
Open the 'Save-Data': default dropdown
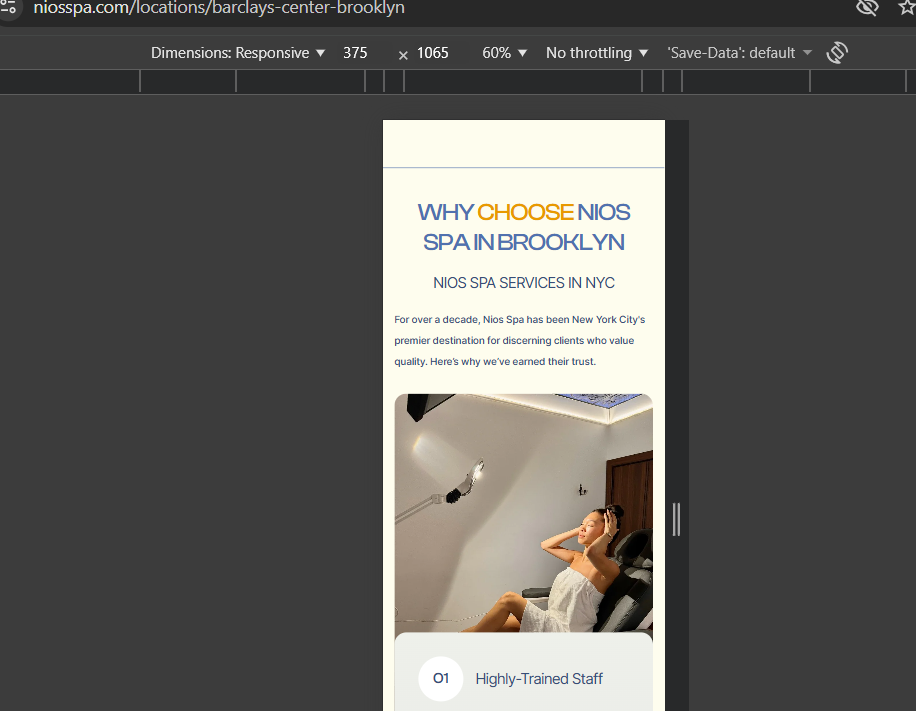740,53
